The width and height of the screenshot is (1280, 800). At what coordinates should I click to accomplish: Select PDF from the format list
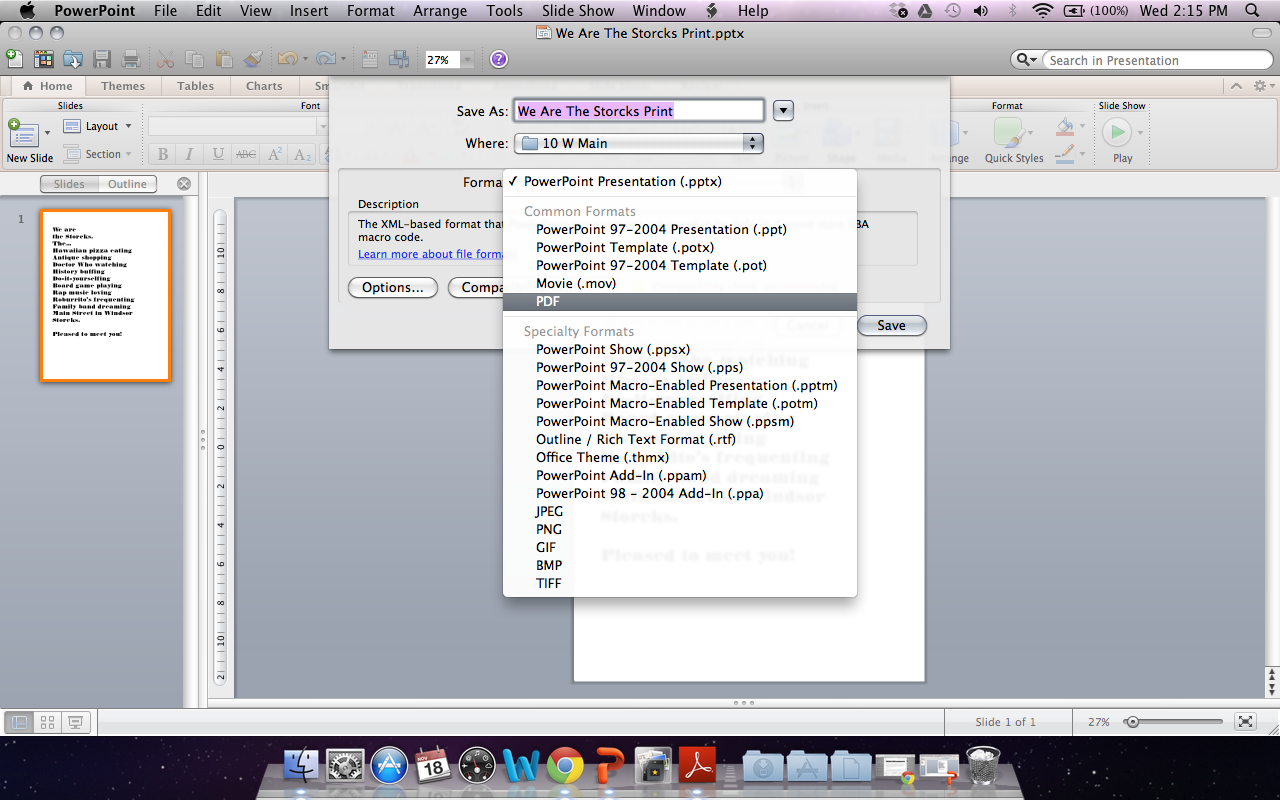[x=680, y=301]
